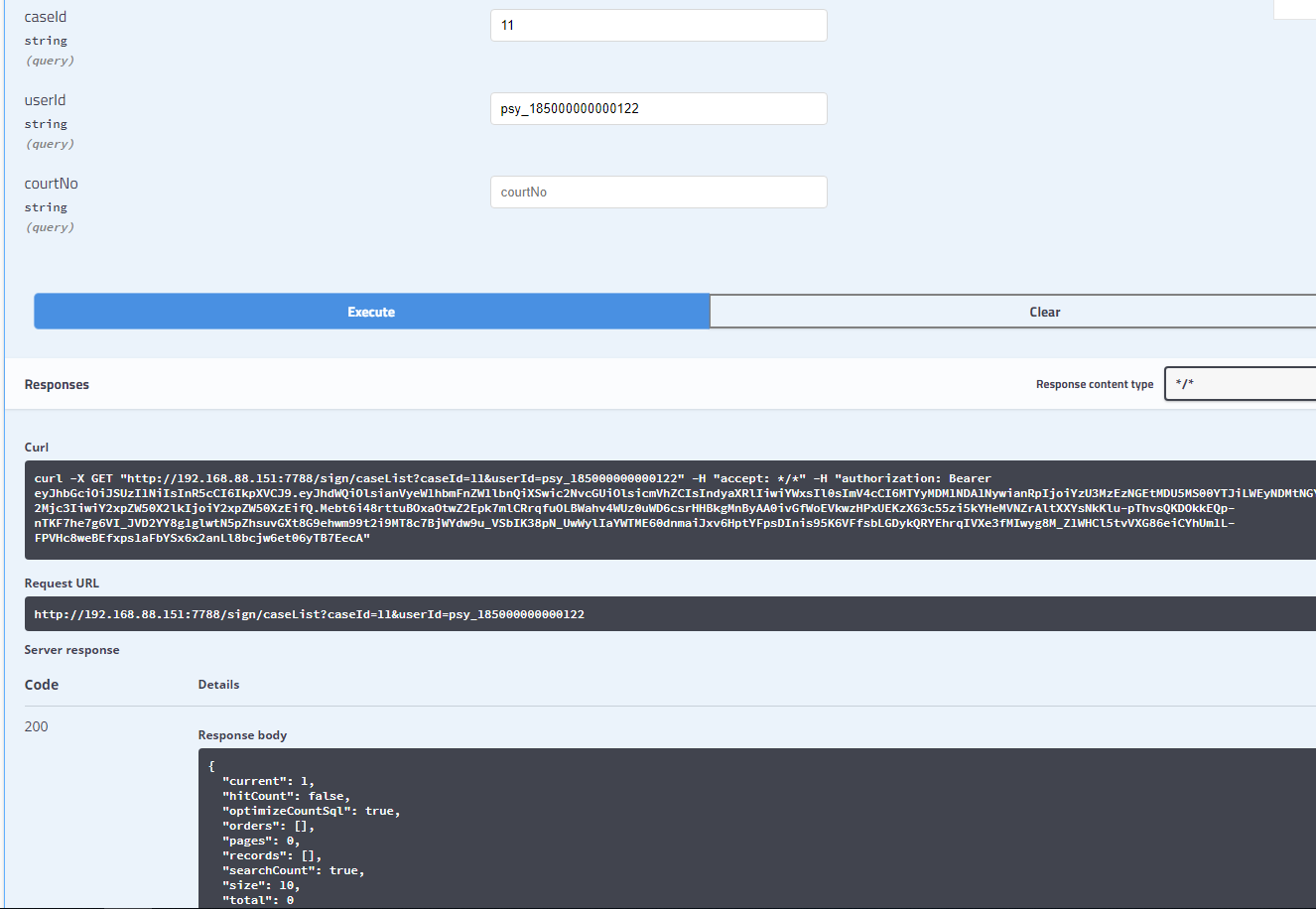The height and width of the screenshot is (909, 1316).
Task: Click the Response body JSON block
Action: tap(757, 829)
